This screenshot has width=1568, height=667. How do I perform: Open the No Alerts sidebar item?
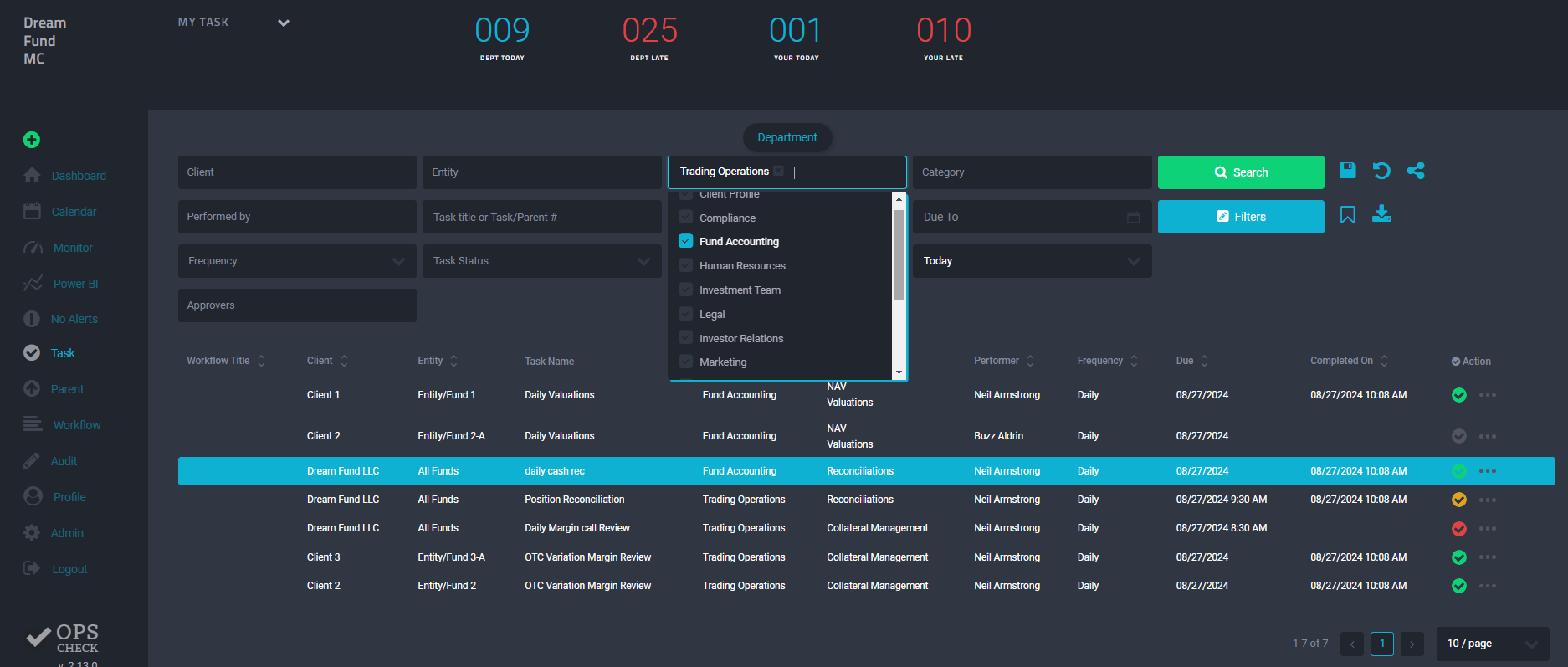pyautogui.click(x=61, y=319)
